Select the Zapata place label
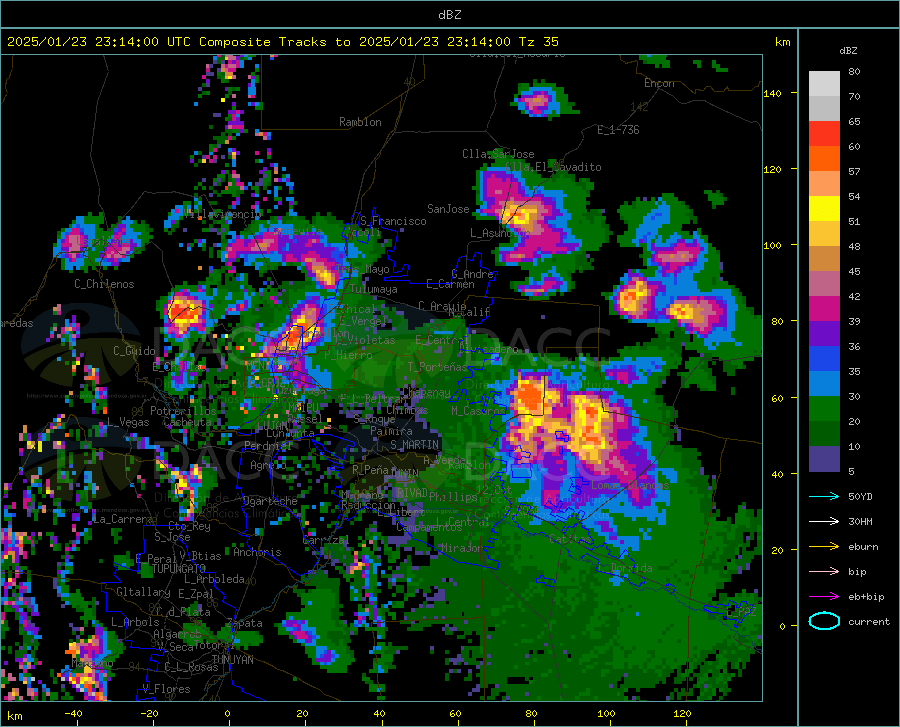 (245, 623)
